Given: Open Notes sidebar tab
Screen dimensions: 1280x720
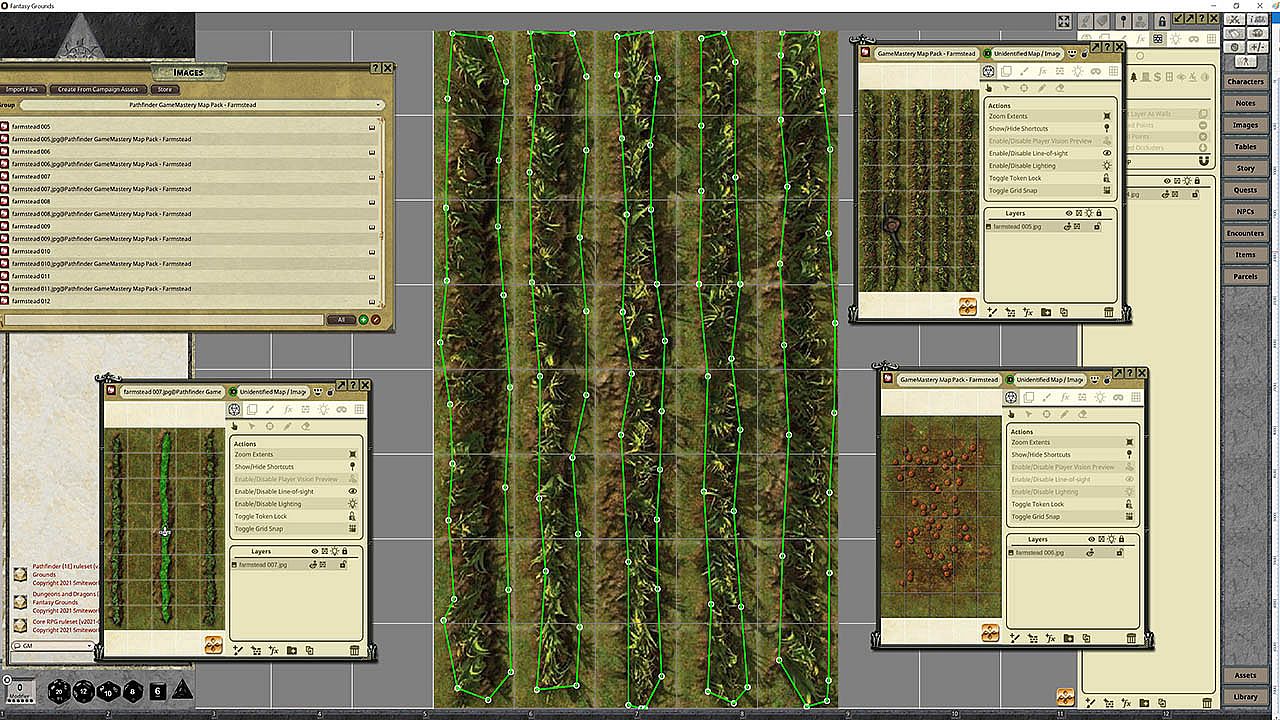Looking at the screenshot, I should (x=1245, y=103).
